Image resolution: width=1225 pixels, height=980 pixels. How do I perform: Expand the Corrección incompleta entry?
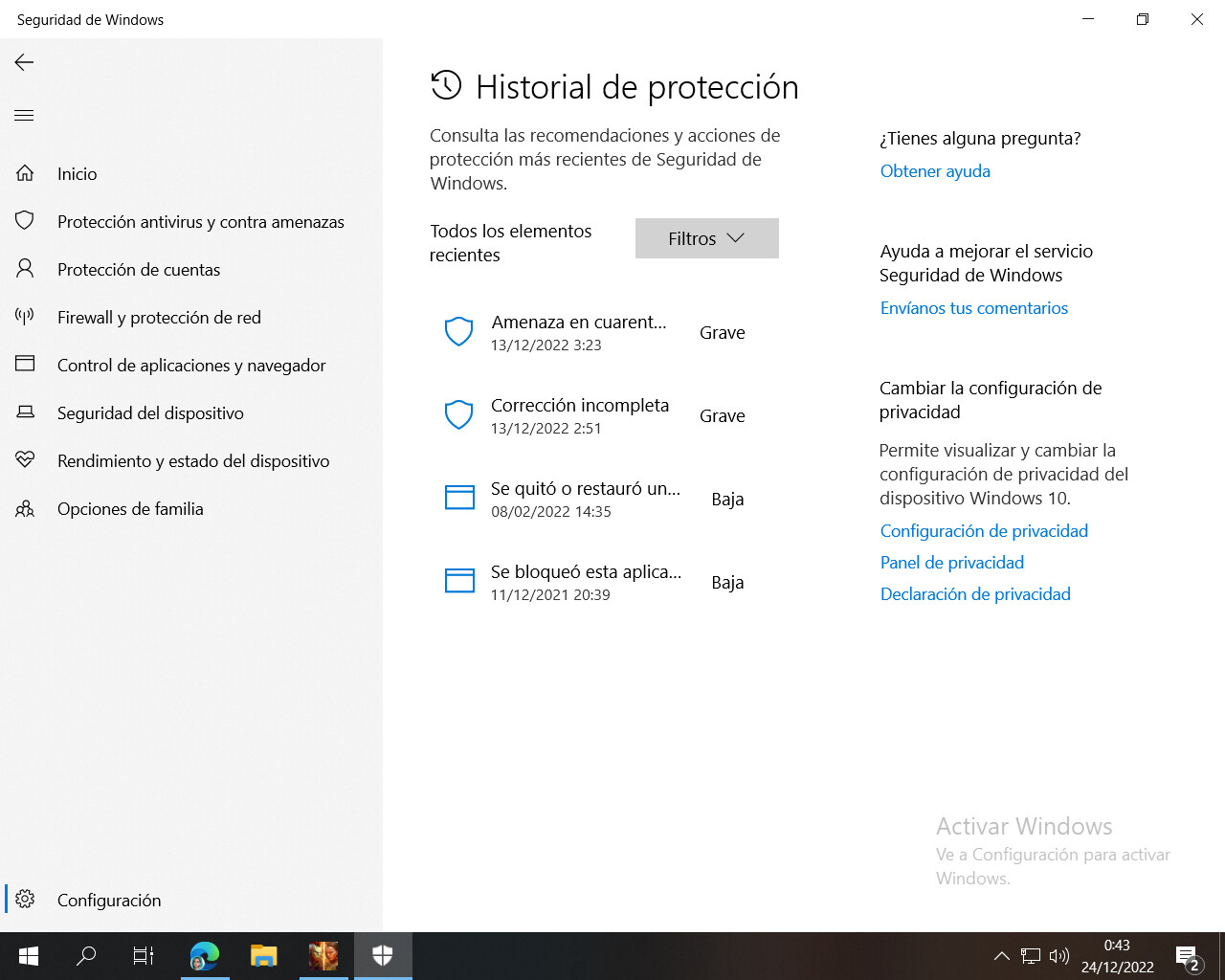(x=604, y=415)
